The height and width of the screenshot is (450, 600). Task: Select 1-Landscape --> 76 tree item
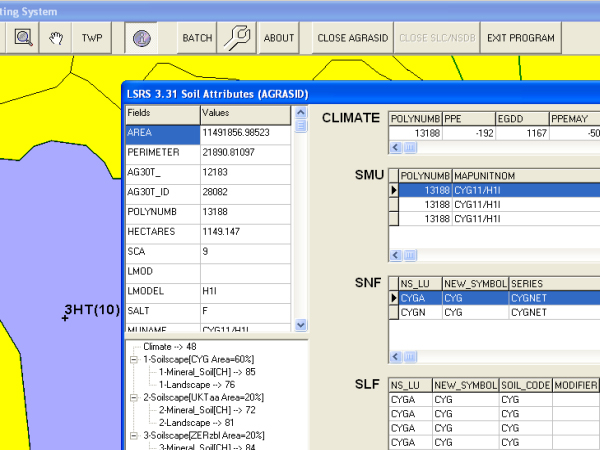(x=197, y=385)
